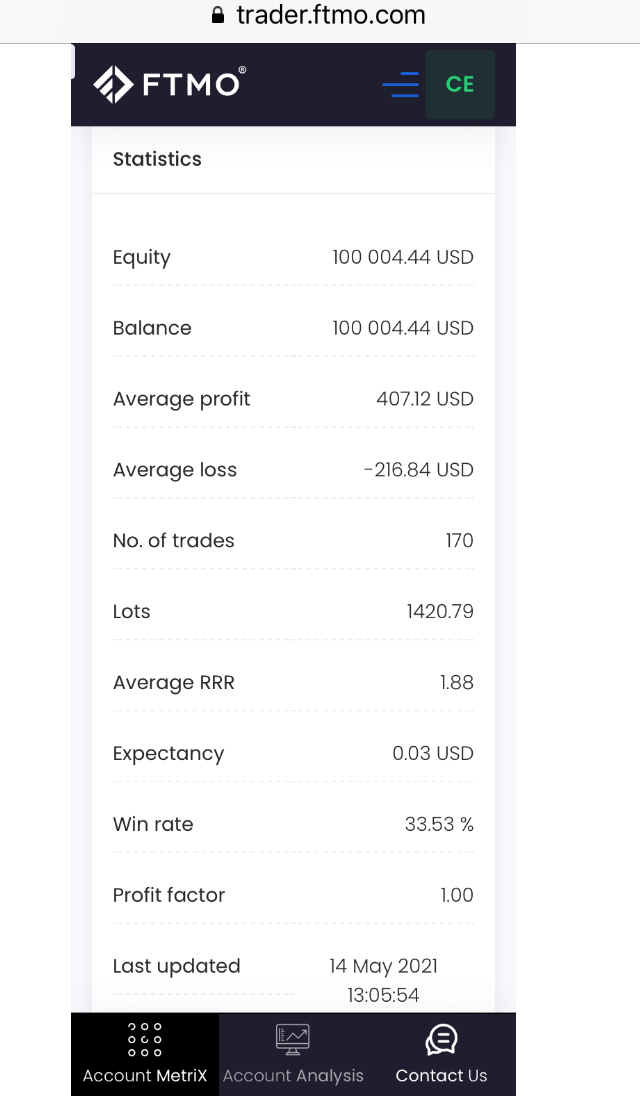Viewport: 640px width, 1096px height.
Task: Click the Win rate value 33.53 %
Action: (x=439, y=825)
